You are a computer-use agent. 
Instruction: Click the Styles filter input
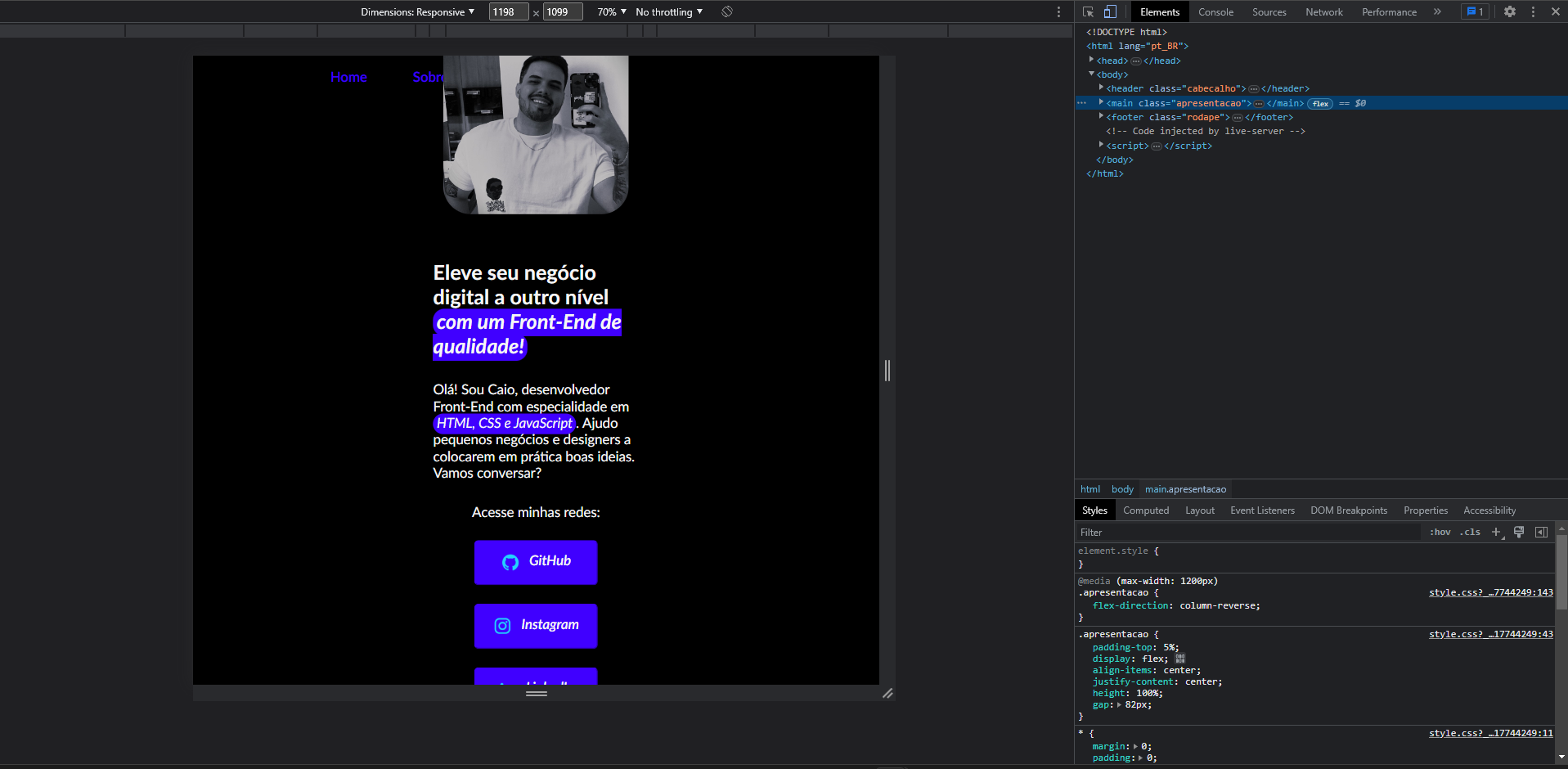[1247, 532]
